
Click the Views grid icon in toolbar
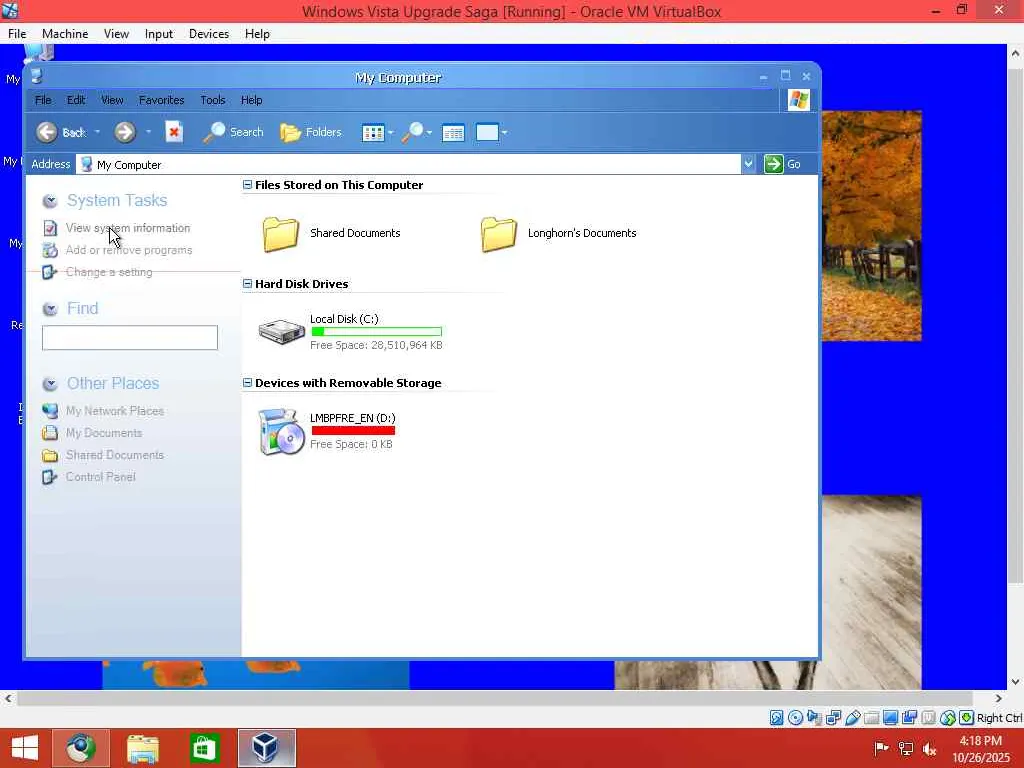click(373, 133)
